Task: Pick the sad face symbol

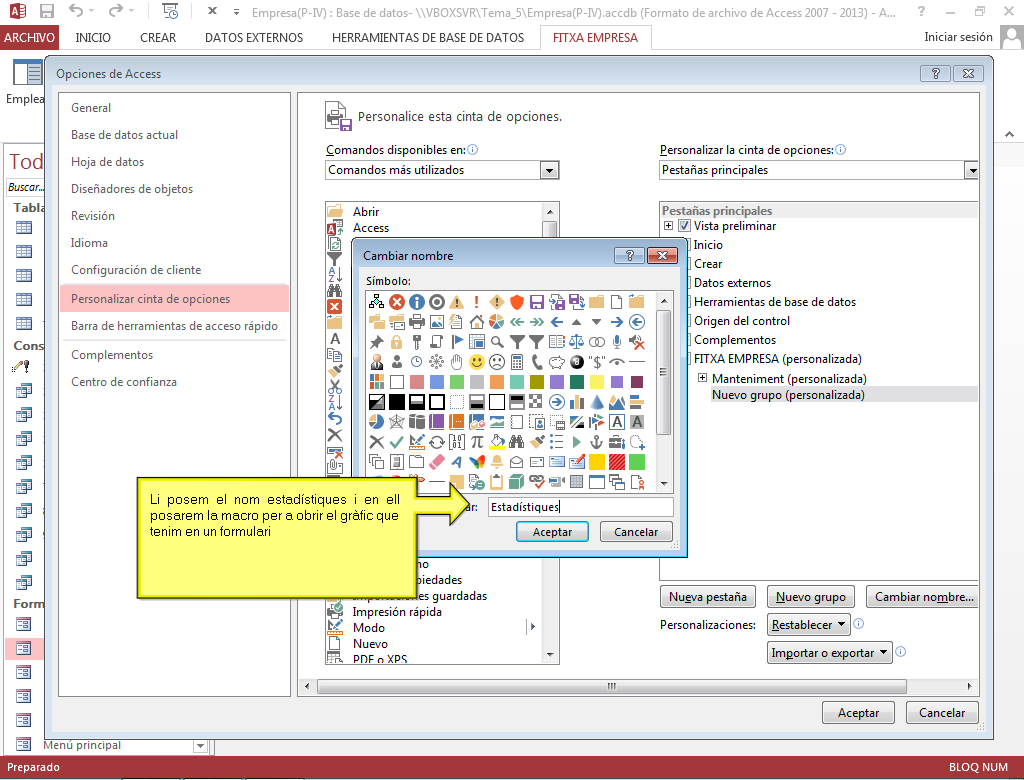Action: click(496, 362)
